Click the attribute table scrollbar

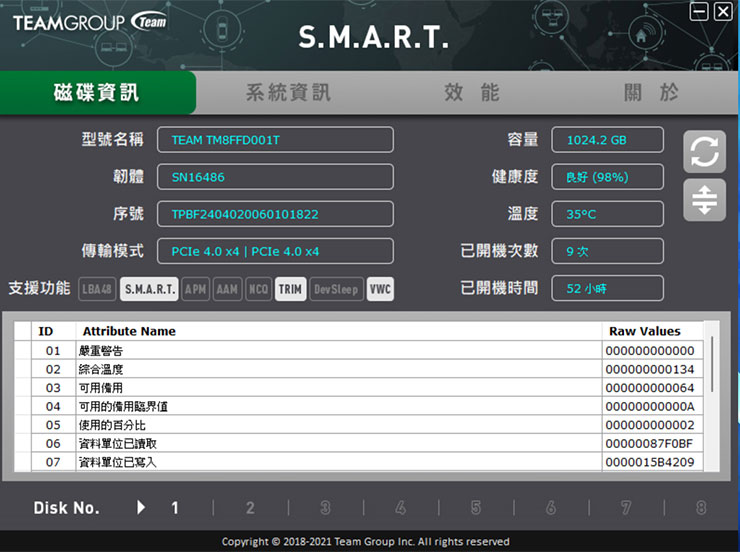[x=712, y=363]
